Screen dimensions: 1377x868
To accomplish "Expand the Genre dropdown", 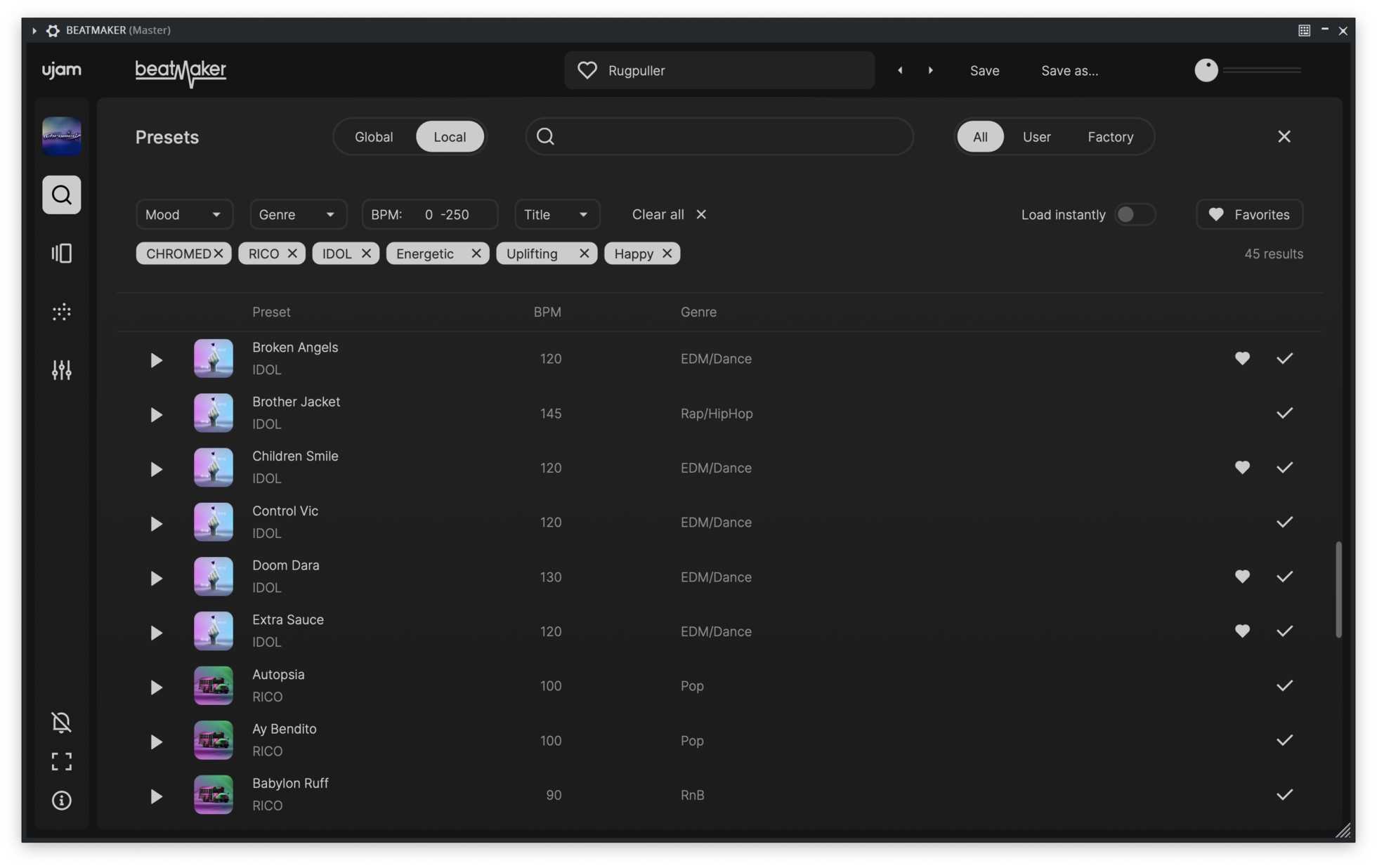I will pos(298,214).
